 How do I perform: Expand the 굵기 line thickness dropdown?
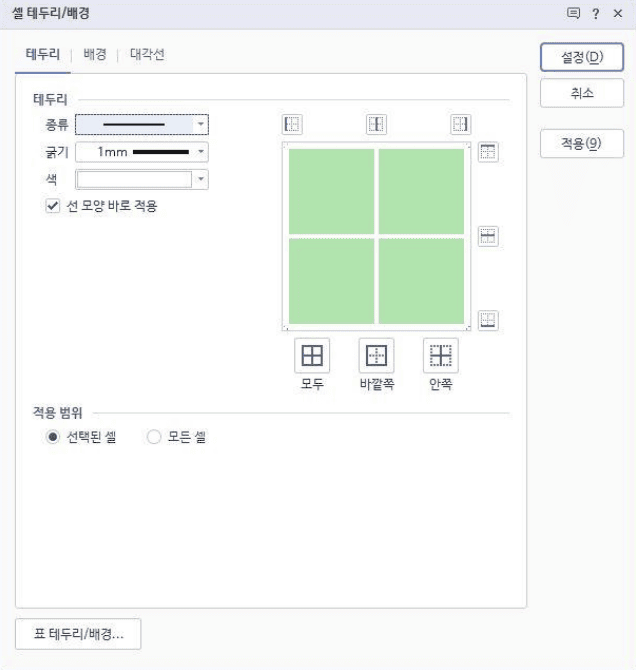click(201, 152)
